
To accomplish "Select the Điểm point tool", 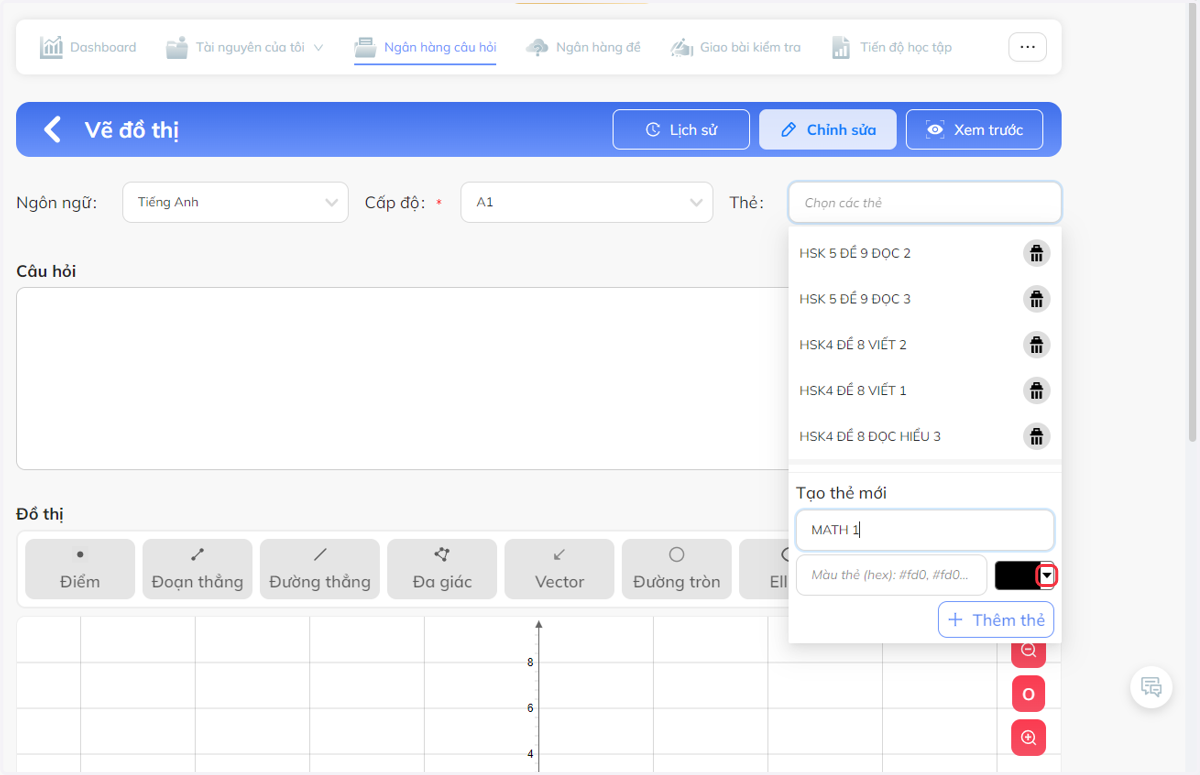I will pos(80,569).
